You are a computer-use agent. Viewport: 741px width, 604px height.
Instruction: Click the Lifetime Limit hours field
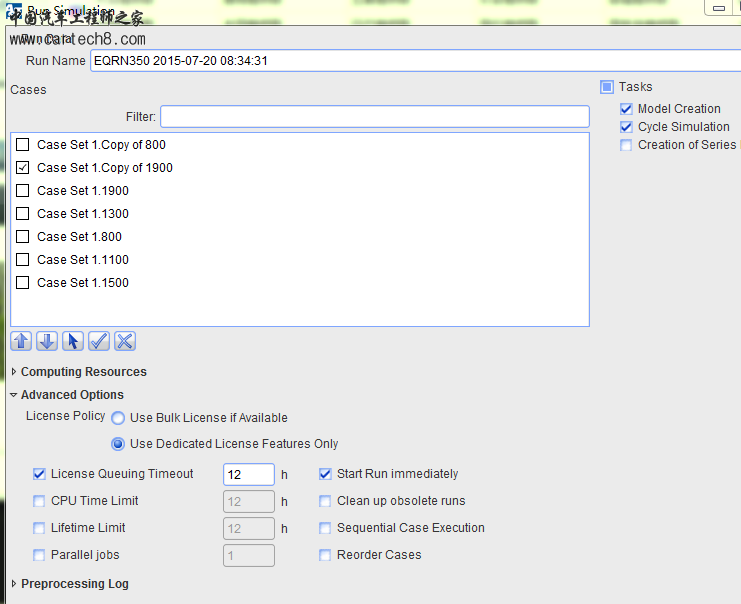coord(249,528)
